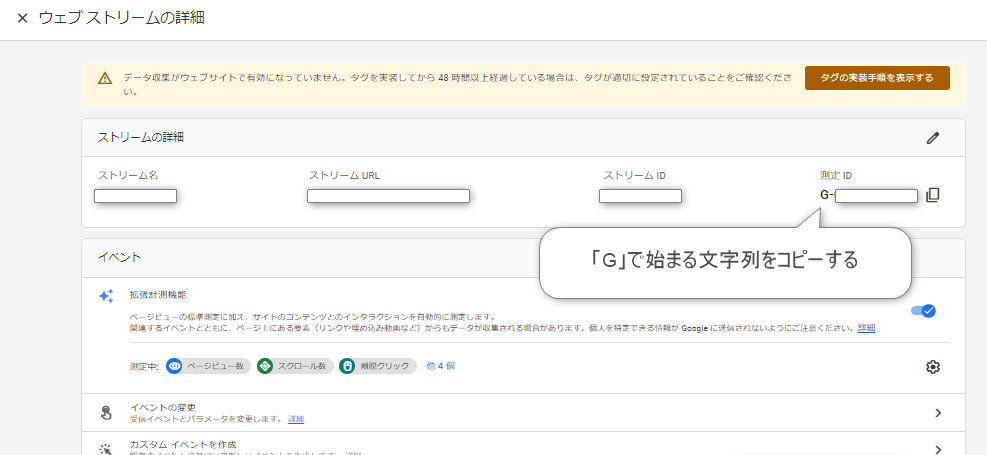Click the スクロール数 chip
987x455 pixels.
click(295, 366)
